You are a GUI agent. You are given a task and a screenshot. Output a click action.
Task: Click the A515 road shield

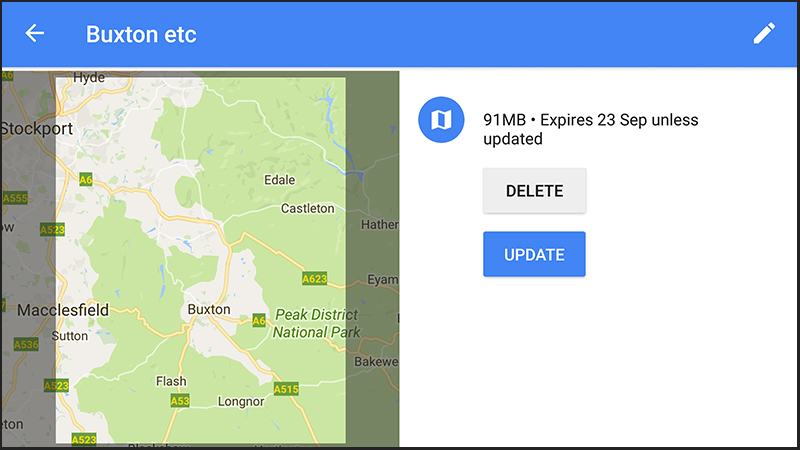[286, 389]
